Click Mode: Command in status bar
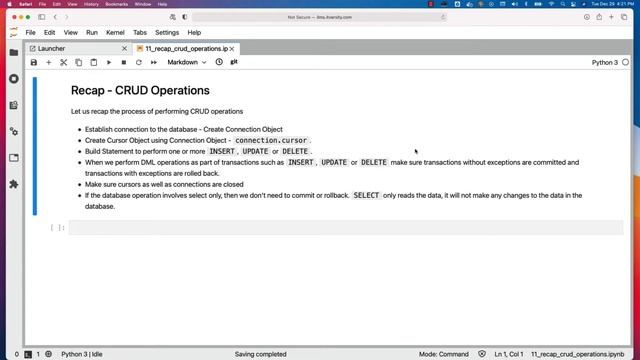Screen dimensions: 640x360 (x=444, y=354)
